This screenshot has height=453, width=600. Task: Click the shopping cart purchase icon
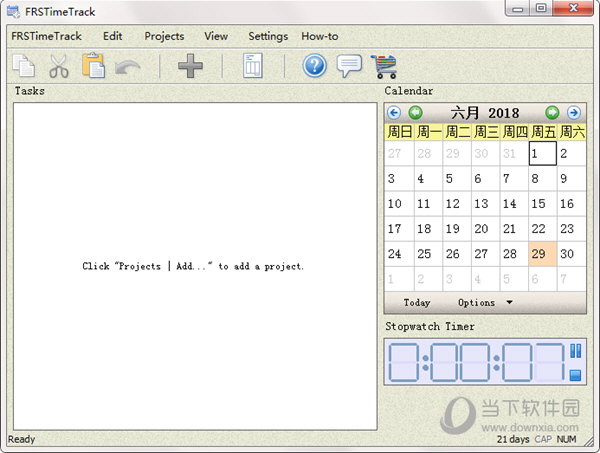pyautogui.click(x=383, y=67)
